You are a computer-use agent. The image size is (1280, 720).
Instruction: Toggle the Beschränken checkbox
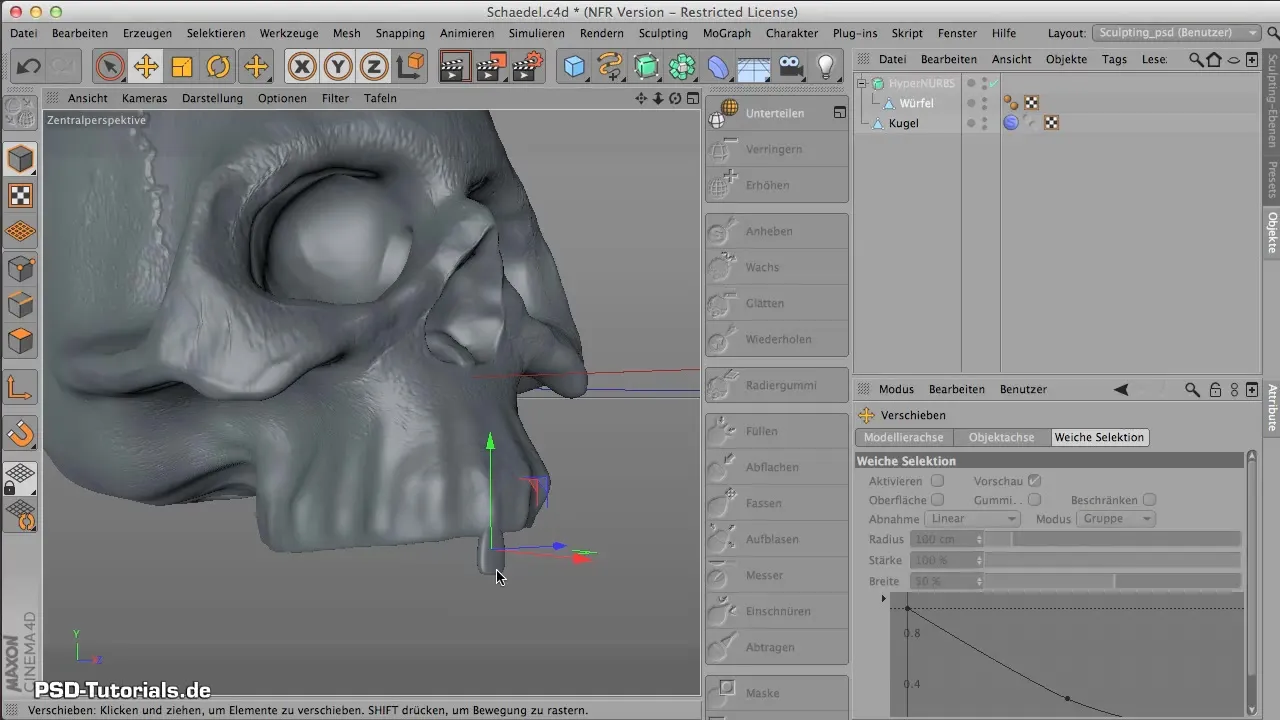pyautogui.click(x=1150, y=500)
